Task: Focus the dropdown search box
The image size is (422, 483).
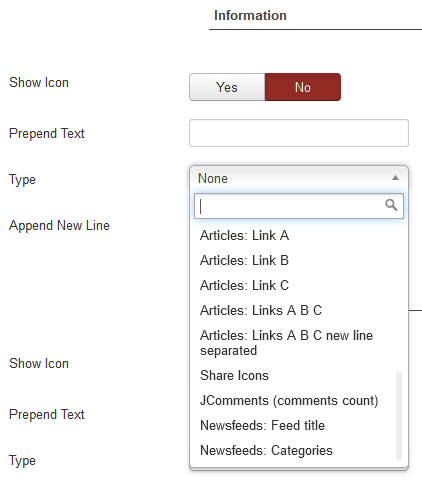Action: (x=299, y=206)
